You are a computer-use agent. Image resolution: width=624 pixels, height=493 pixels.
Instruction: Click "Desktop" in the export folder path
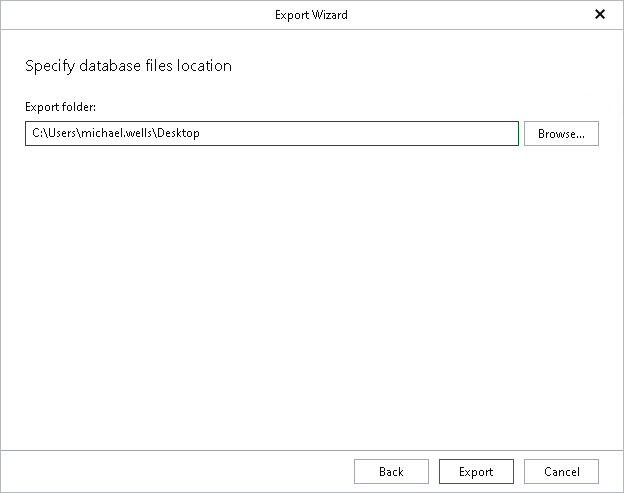[x=178, y=134]
